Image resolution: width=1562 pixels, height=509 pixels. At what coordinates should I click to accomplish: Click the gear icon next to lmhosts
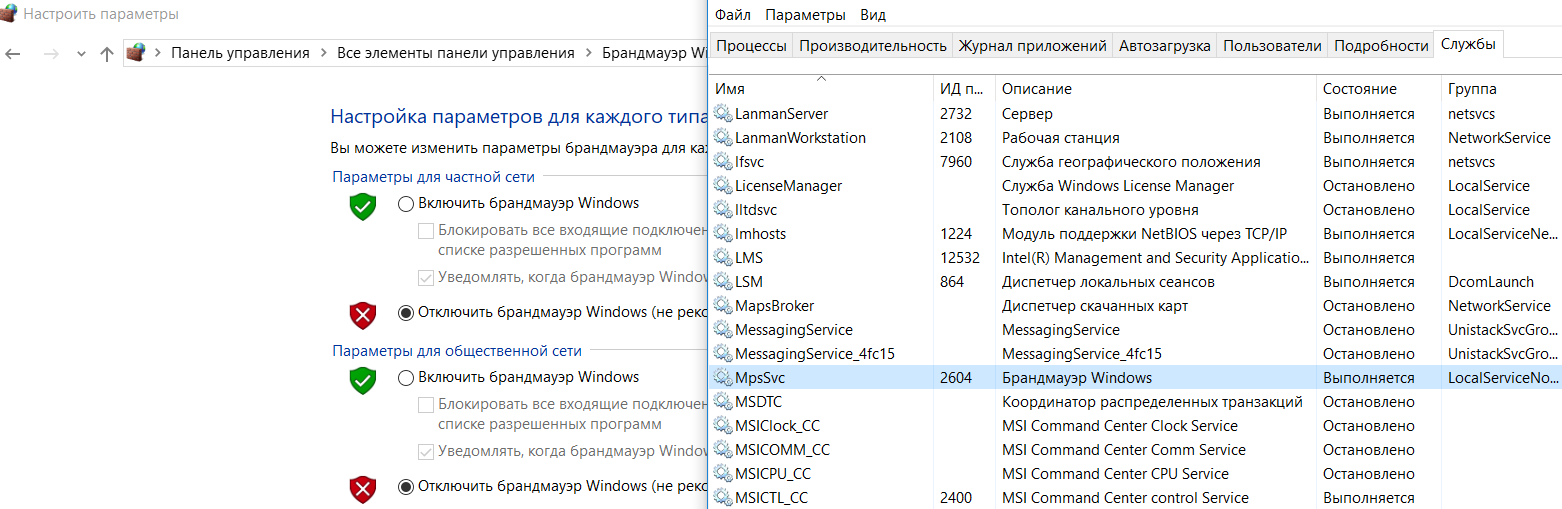722,234
